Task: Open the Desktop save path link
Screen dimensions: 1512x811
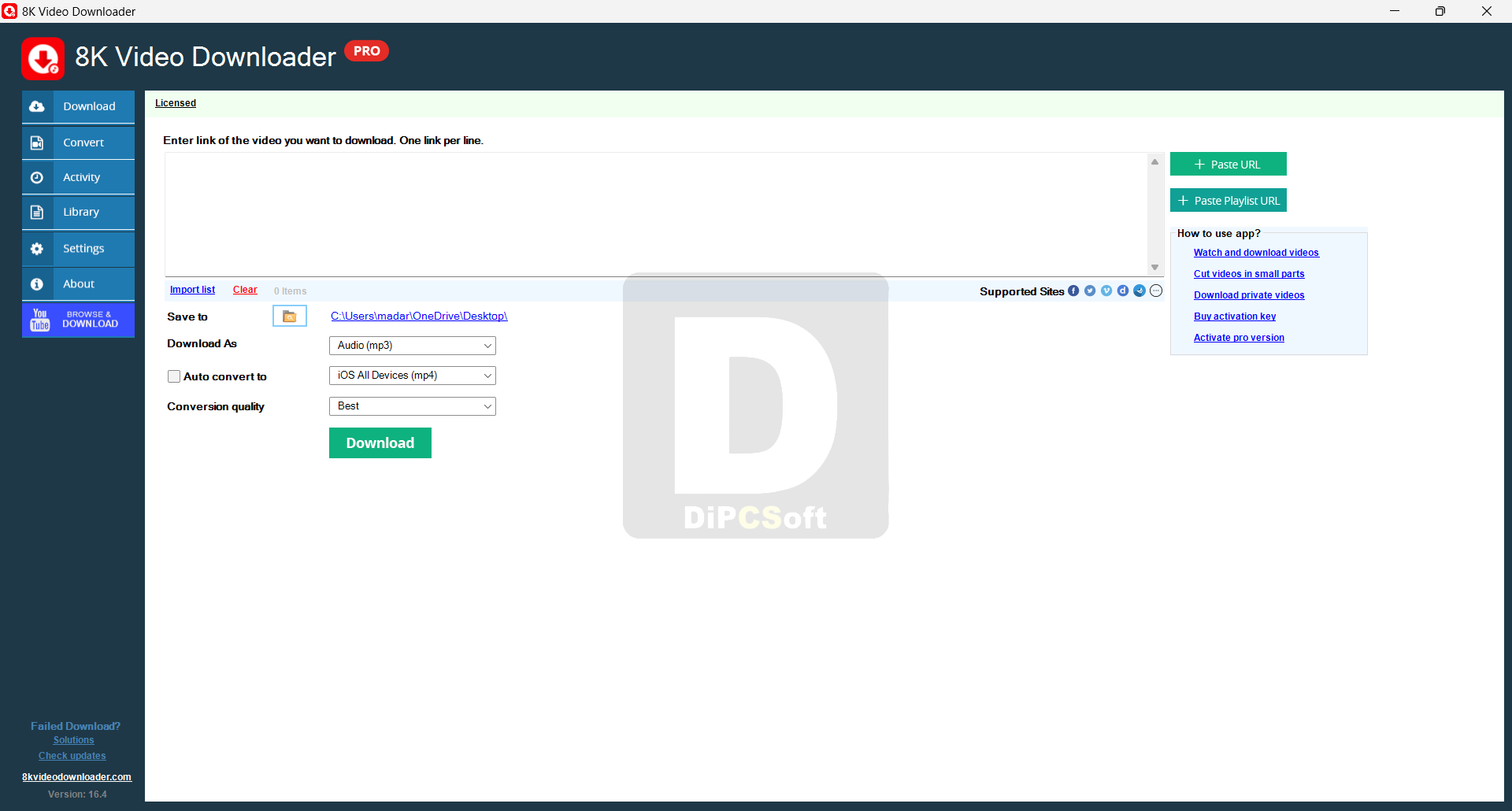Action: (x=419, y=316)
